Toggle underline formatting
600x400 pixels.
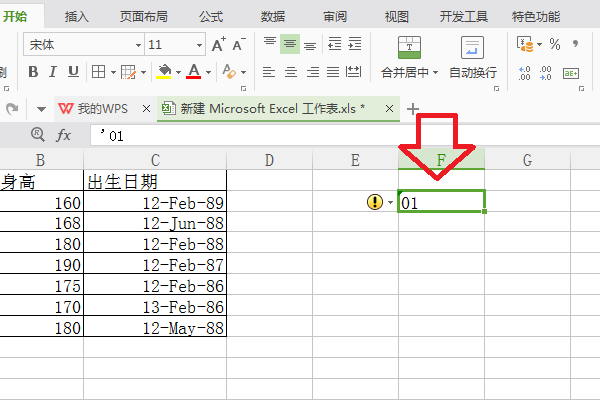[73, 72]
